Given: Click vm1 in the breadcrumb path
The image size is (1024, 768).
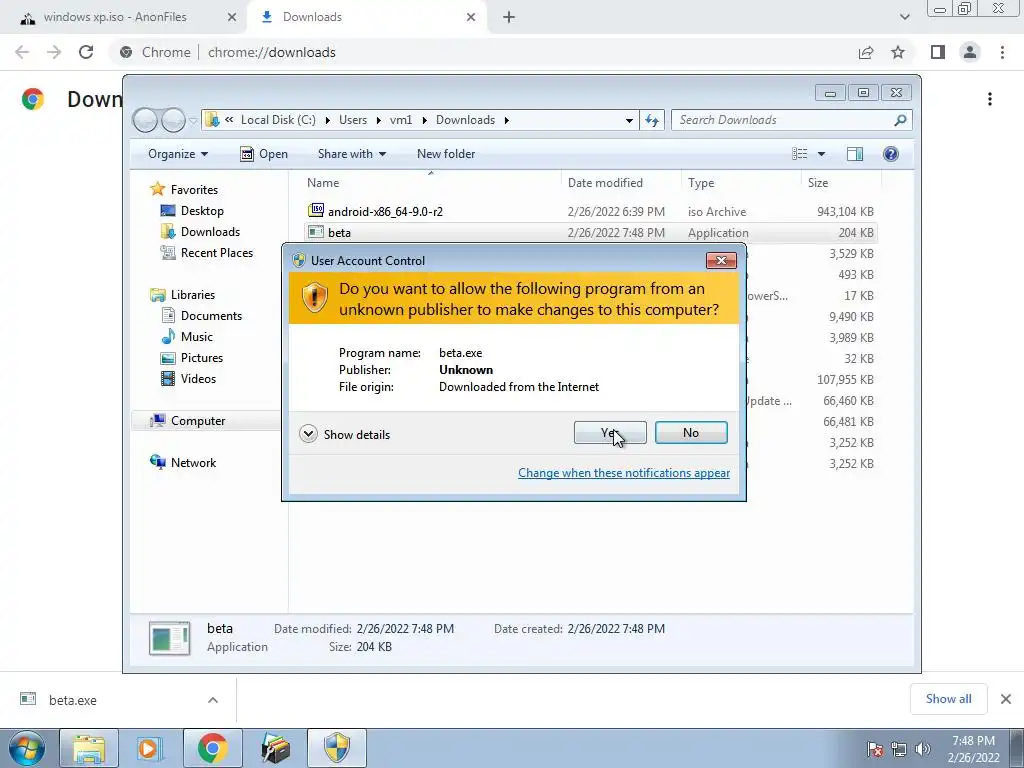Looking at the screenshot, I should click(x=401, y=120).
